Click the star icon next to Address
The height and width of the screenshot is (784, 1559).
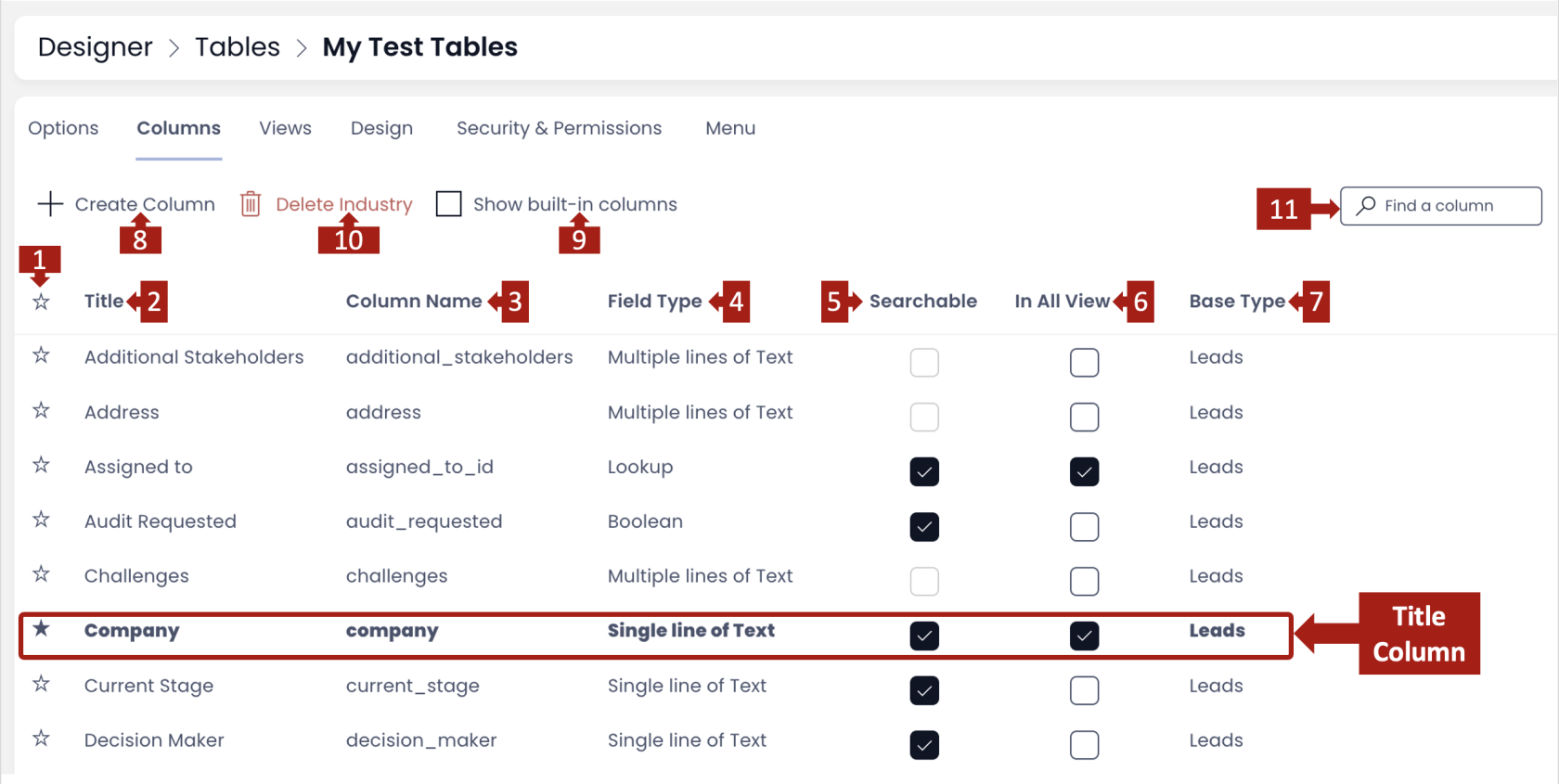[41, 410]
